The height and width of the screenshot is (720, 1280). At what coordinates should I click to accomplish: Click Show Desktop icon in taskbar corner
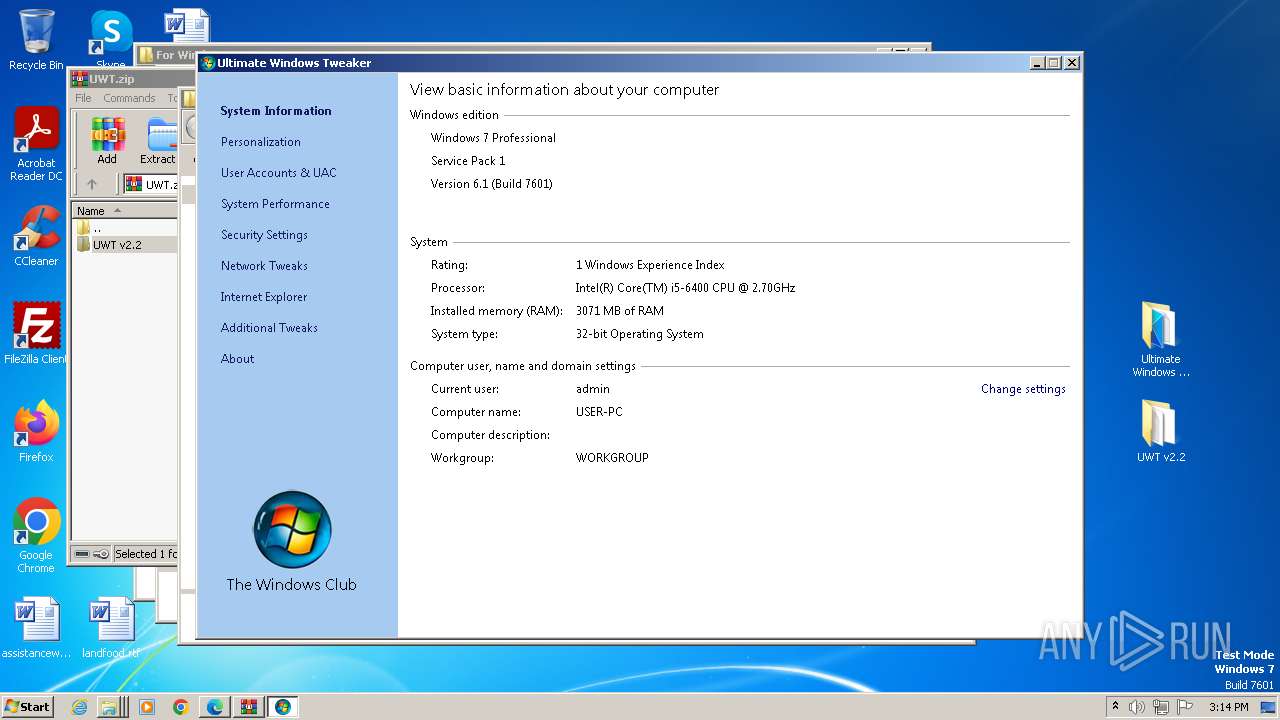(1269, 707)
